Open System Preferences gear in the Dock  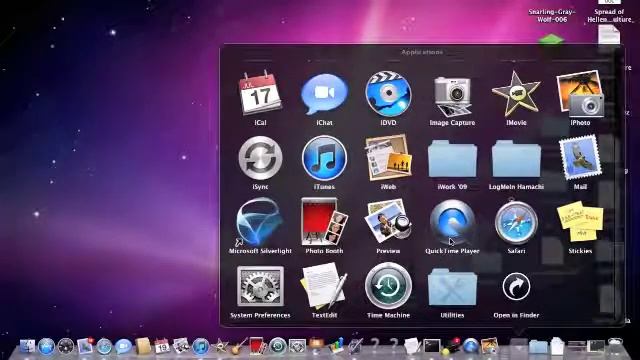[x=297, y=346]
